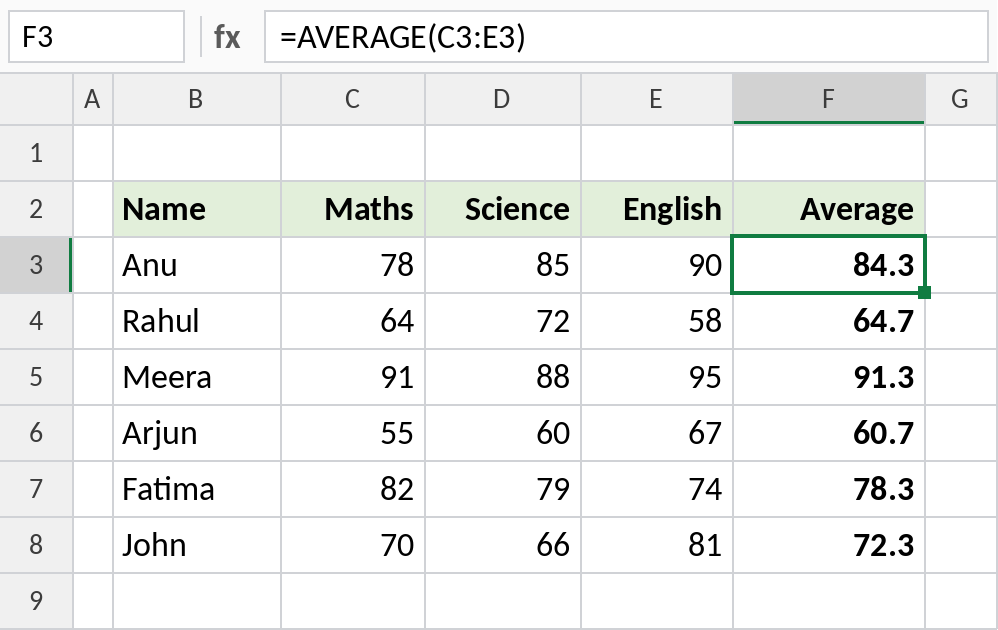The width and height of the screenshot is (998, 630).
Task: Click Meera's Science score 88
Action: [503, 377]
